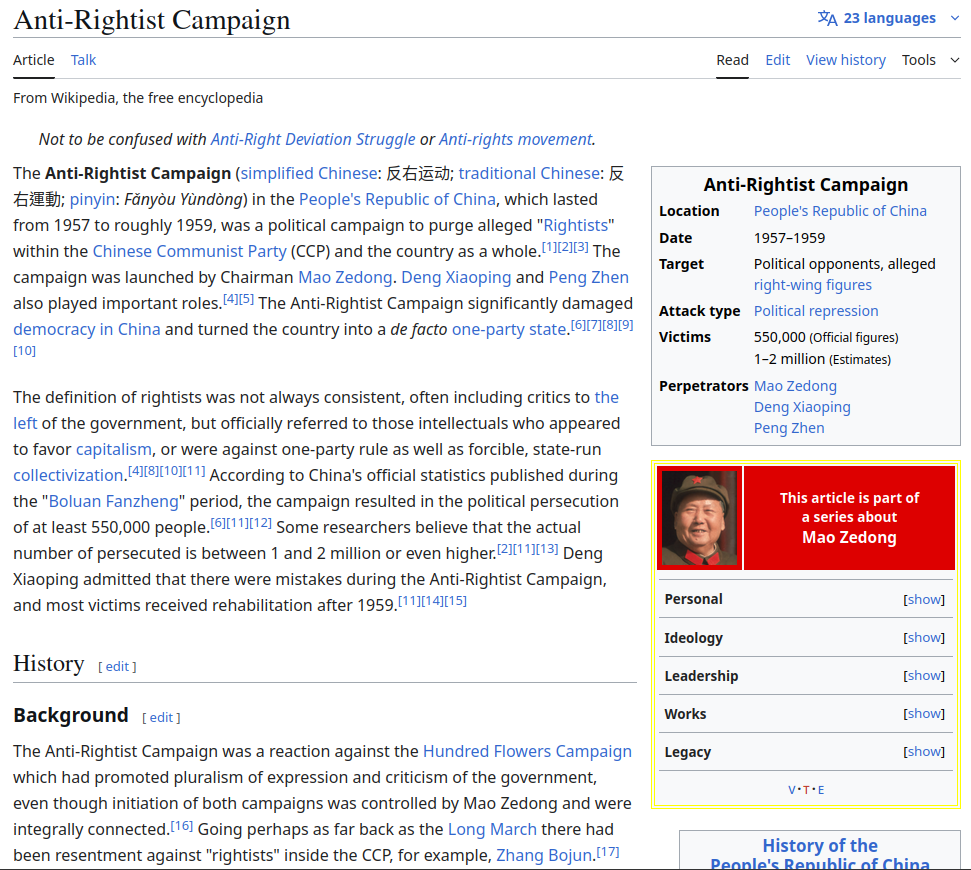
Task: Select the Read tab
Action: point(732,60)
